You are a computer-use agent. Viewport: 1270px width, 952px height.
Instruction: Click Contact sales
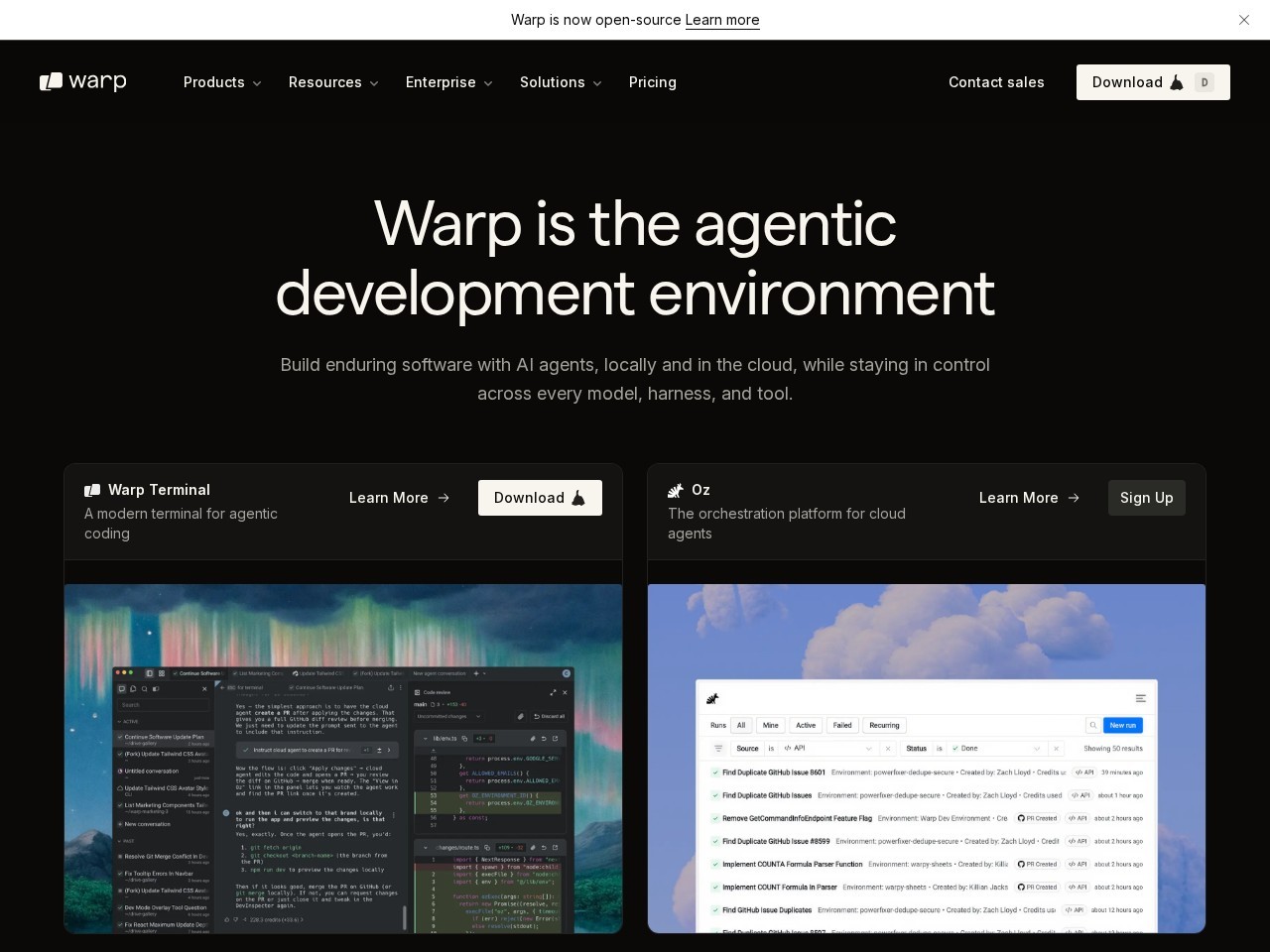pos(996,82)
